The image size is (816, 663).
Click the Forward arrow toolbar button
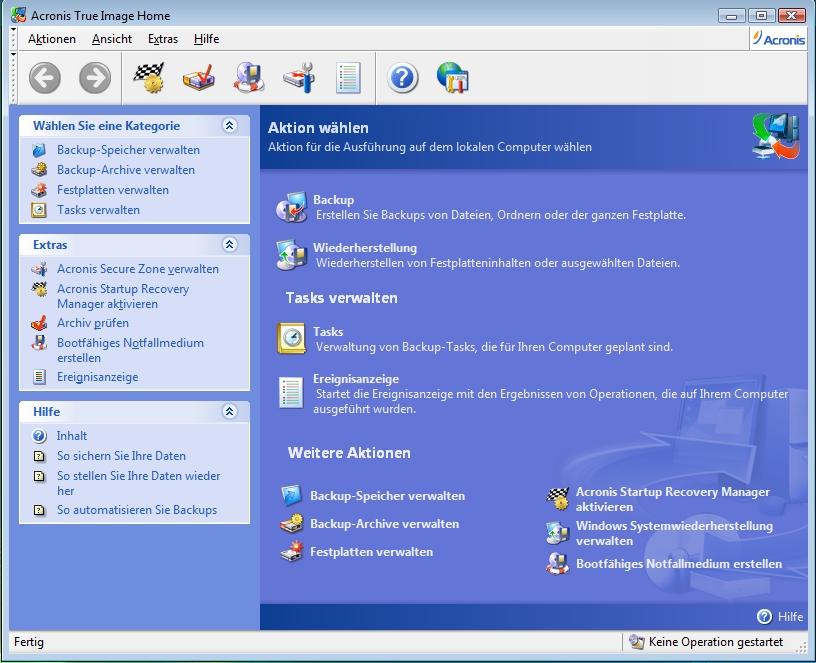pyautogui.click(x=95, y=78)
